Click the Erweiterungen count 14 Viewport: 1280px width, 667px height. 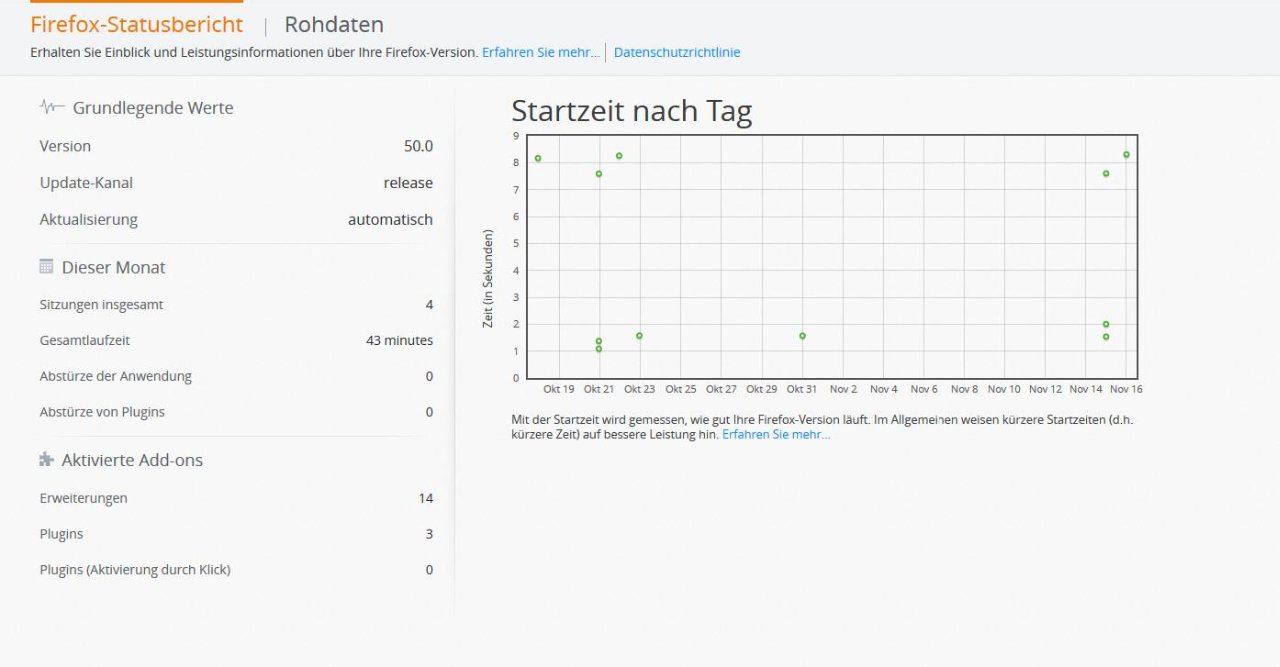(x=426, y=498)
